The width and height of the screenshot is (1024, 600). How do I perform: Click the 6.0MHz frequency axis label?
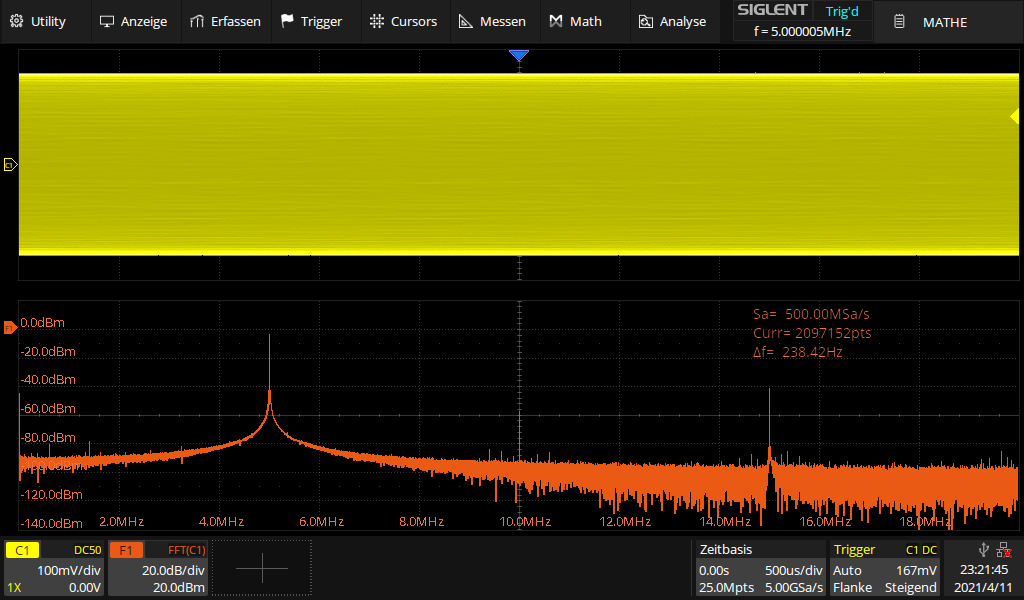321,522
